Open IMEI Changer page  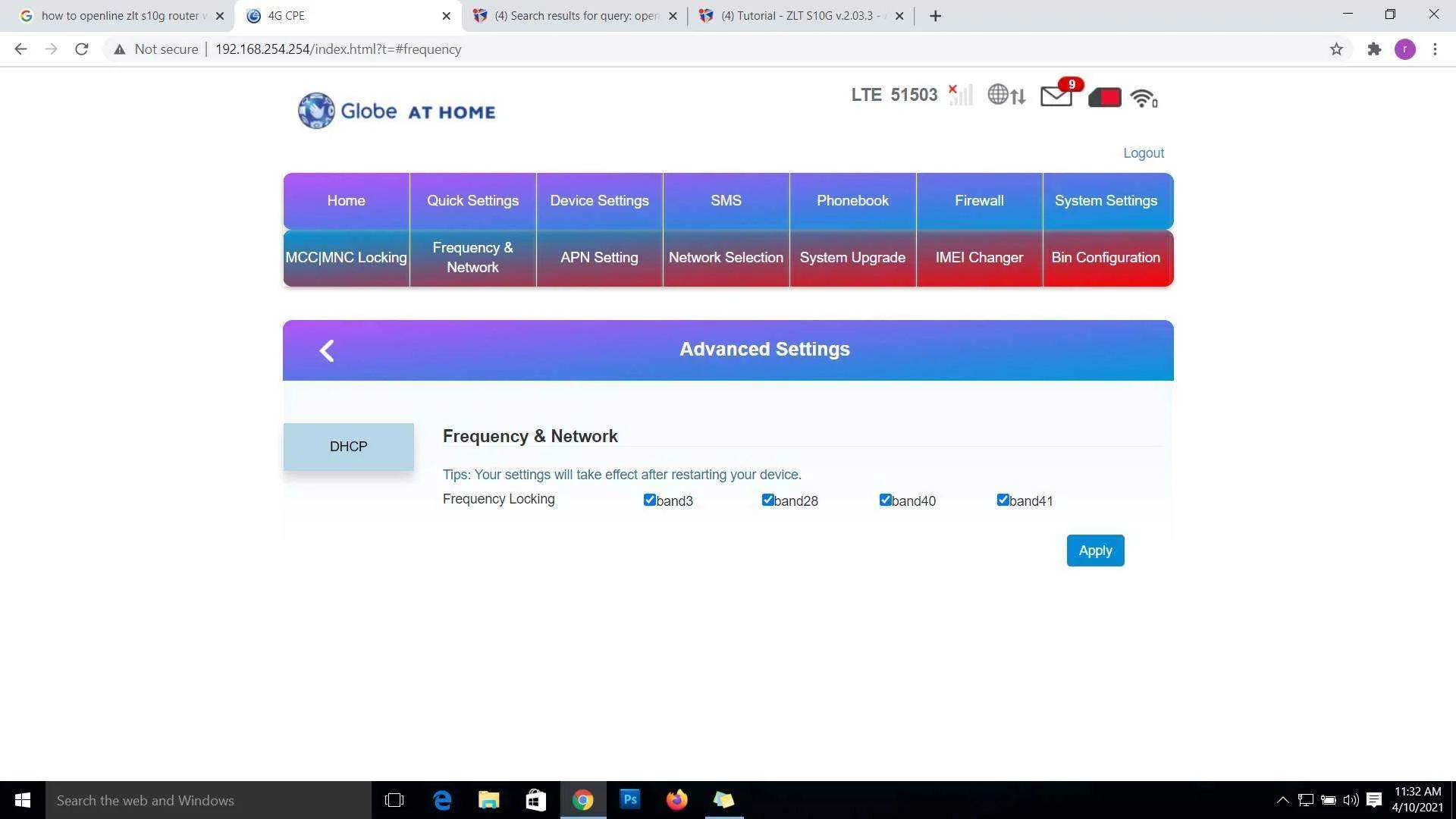point(979,258)
